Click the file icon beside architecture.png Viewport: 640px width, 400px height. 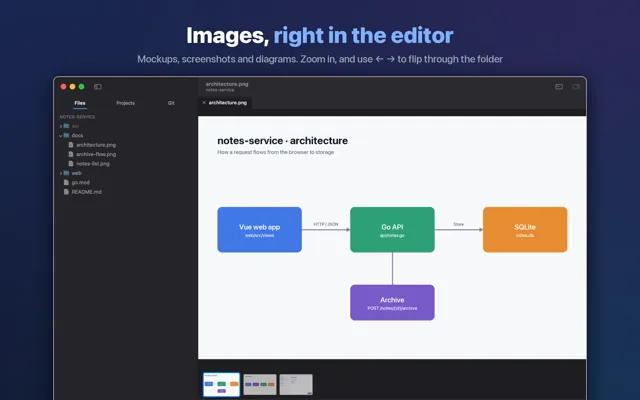tap(71, 144)
